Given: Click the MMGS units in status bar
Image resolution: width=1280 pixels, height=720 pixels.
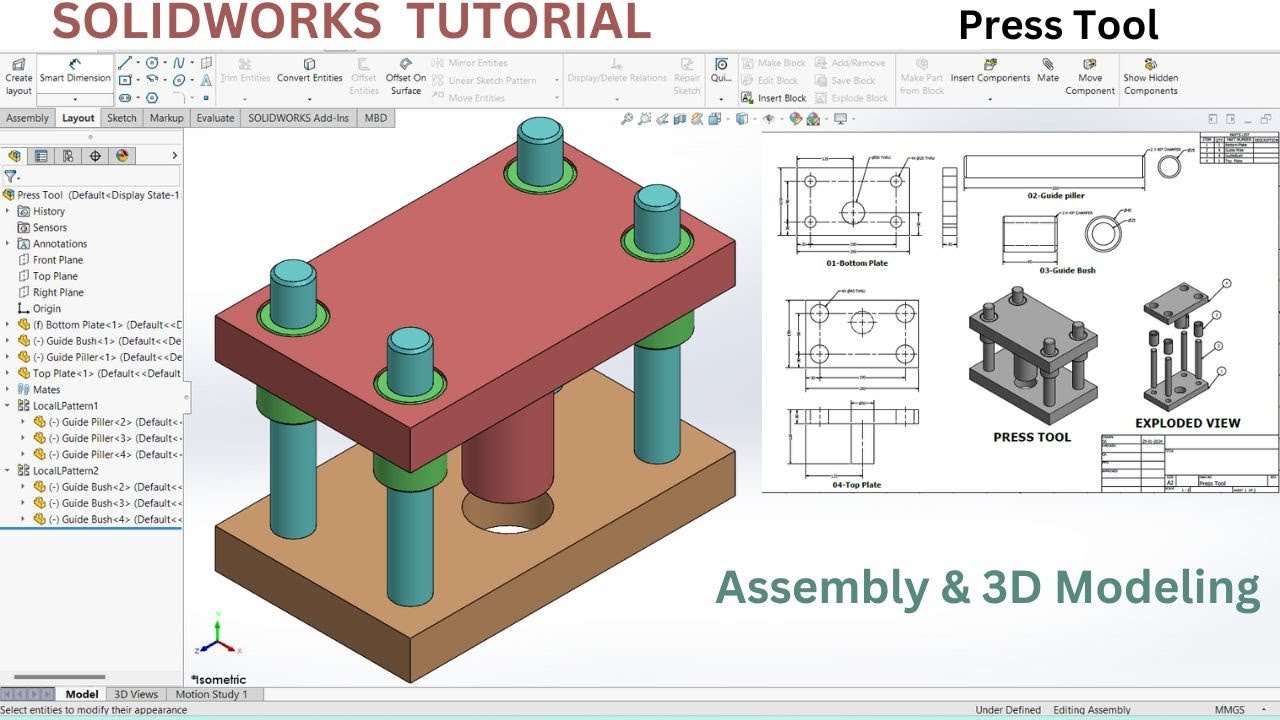Looking at the screenshot, I should point(1230,710).
